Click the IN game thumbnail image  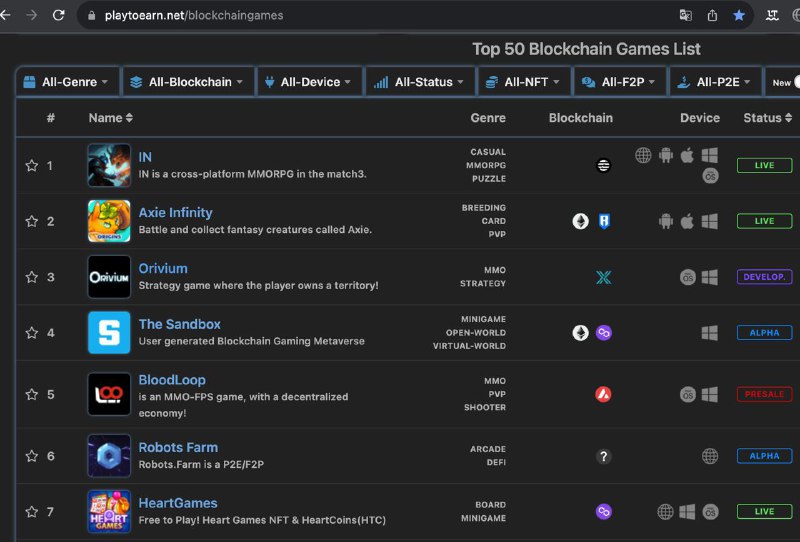click(x=109, y=165)
